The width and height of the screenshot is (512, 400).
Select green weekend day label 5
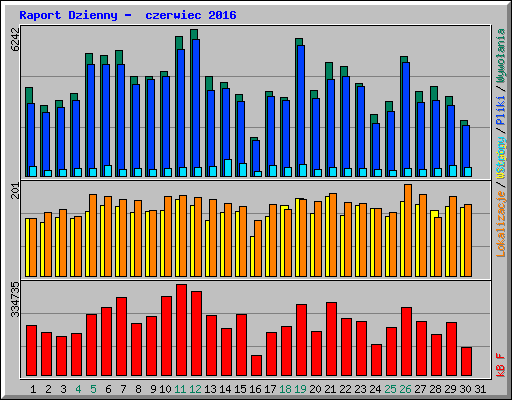coord(93,389)
